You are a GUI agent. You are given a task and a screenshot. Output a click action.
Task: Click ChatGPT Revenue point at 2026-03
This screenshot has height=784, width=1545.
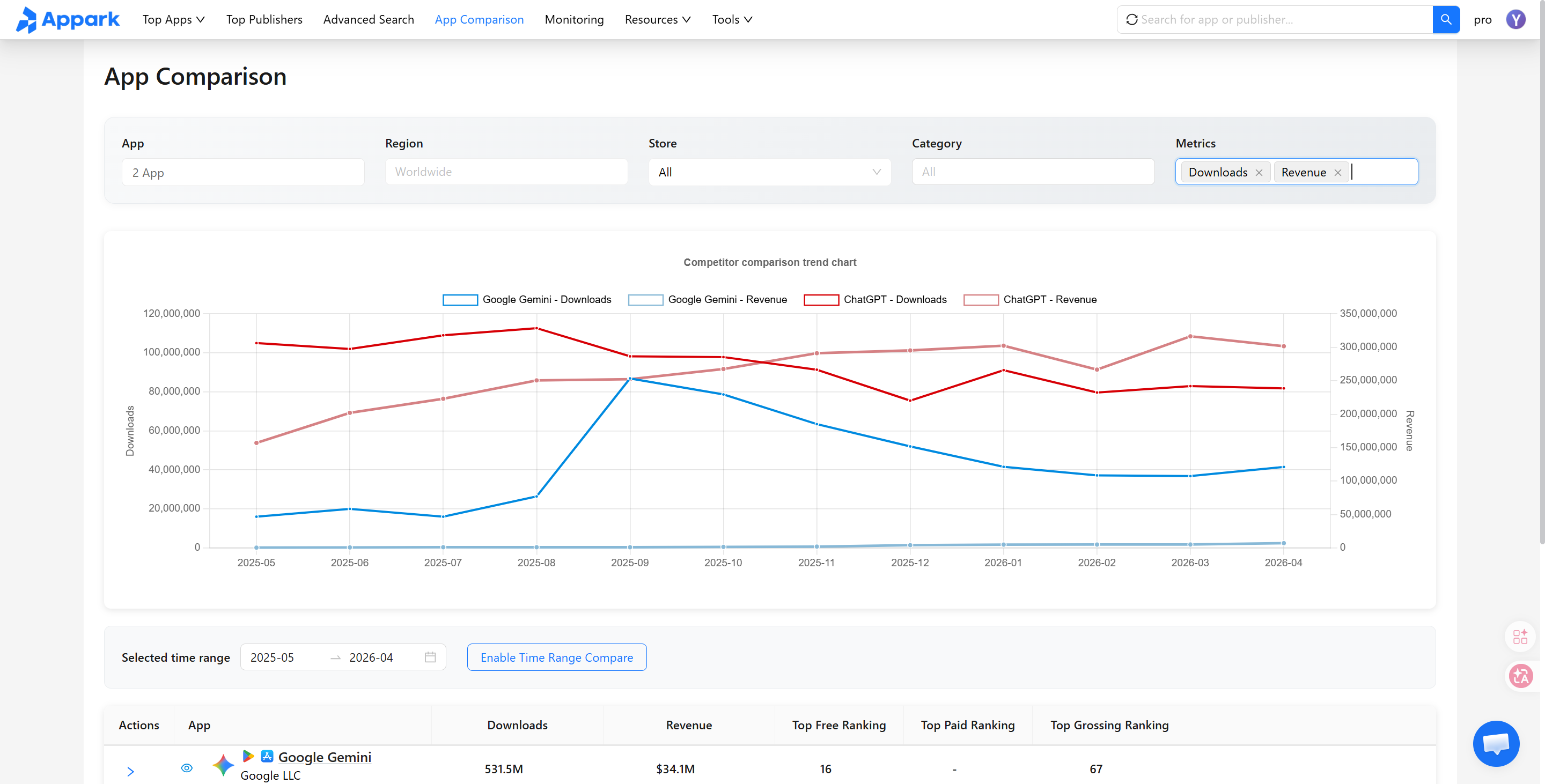(x=1190, y=336)
